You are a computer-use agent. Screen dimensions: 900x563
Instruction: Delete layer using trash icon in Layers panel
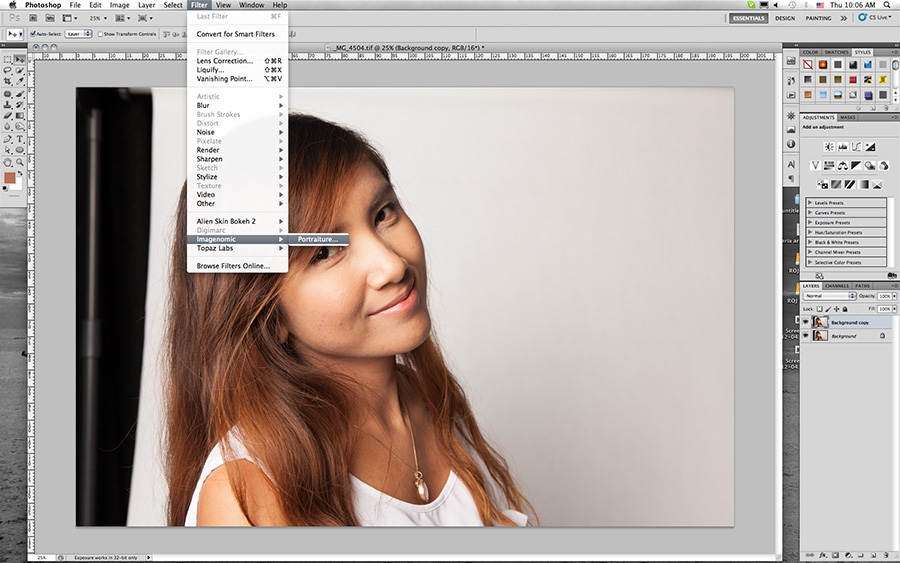point(886,555)
